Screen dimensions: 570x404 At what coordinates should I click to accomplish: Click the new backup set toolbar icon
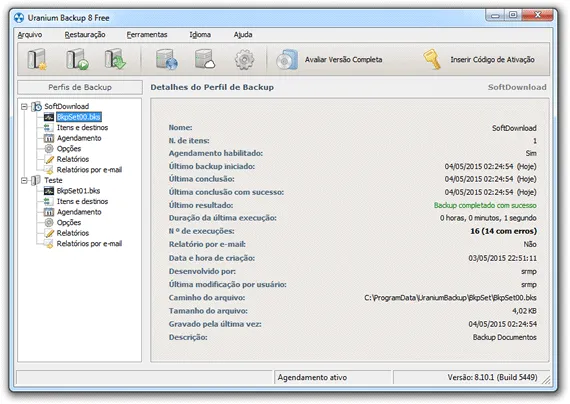tap(37, 59)
